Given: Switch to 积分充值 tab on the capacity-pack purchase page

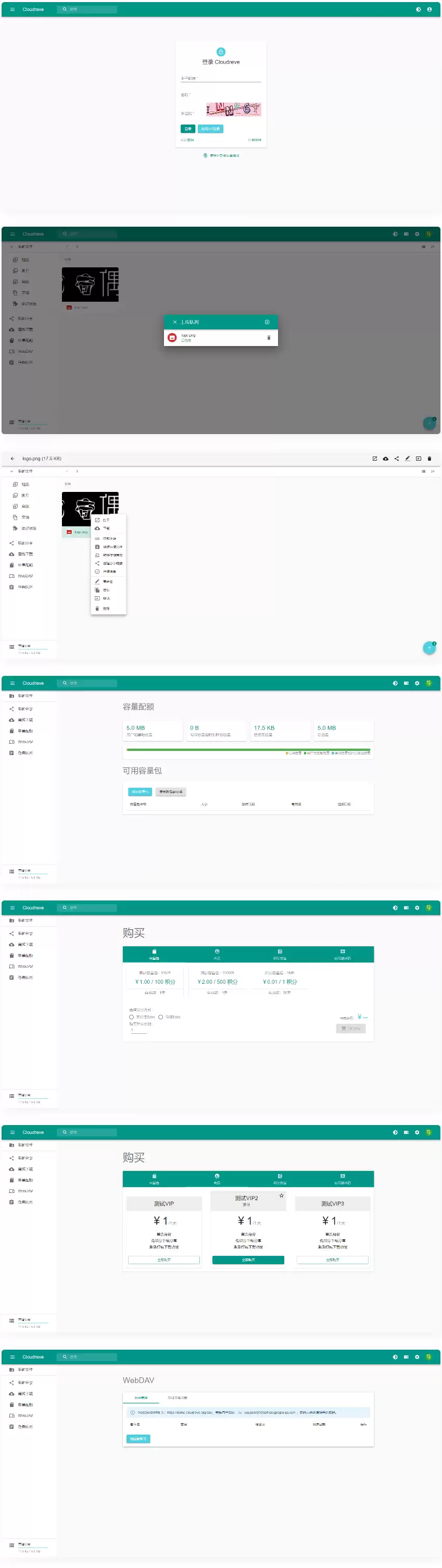Looking at the screenshot, I should click(x=280, y=954).
